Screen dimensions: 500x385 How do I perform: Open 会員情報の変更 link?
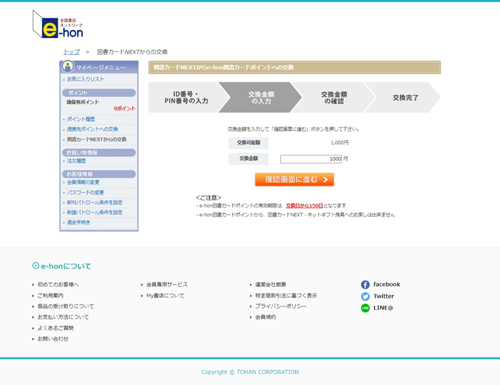[x=83, y=182]
